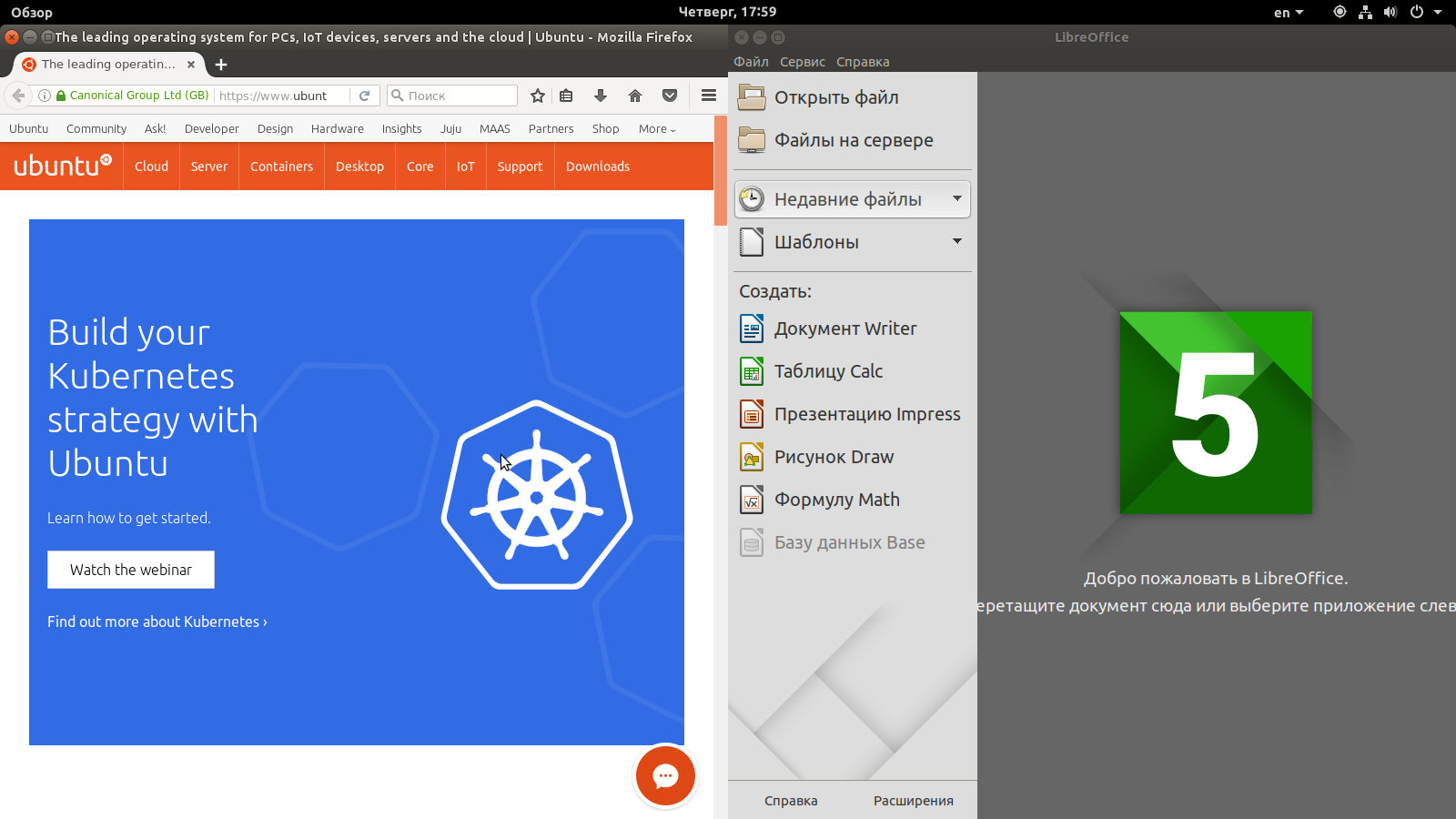Open the Обзор activities overview
Screen dimensions: 1456x819
(32, 13)
